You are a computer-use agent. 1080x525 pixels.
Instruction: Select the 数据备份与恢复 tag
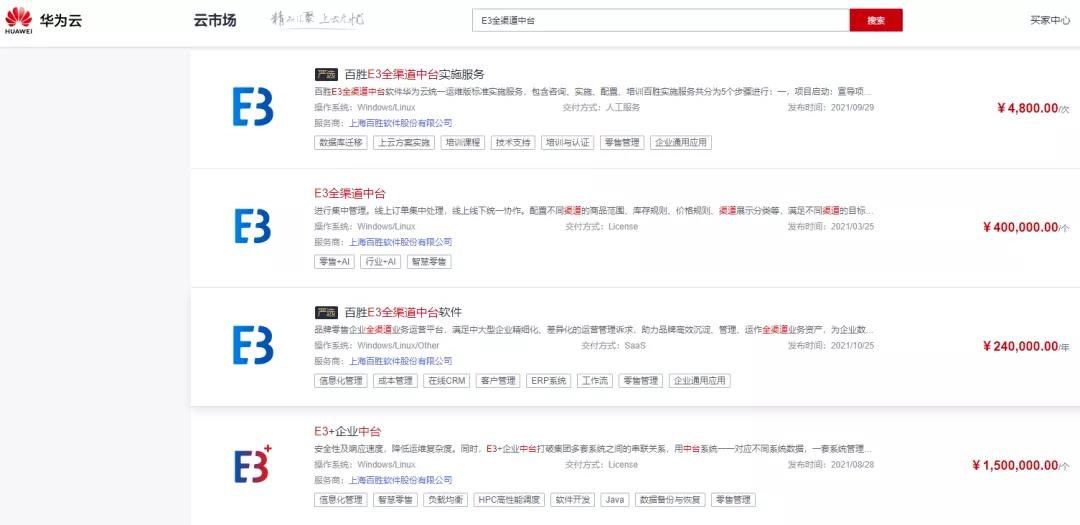pos(670,500)
